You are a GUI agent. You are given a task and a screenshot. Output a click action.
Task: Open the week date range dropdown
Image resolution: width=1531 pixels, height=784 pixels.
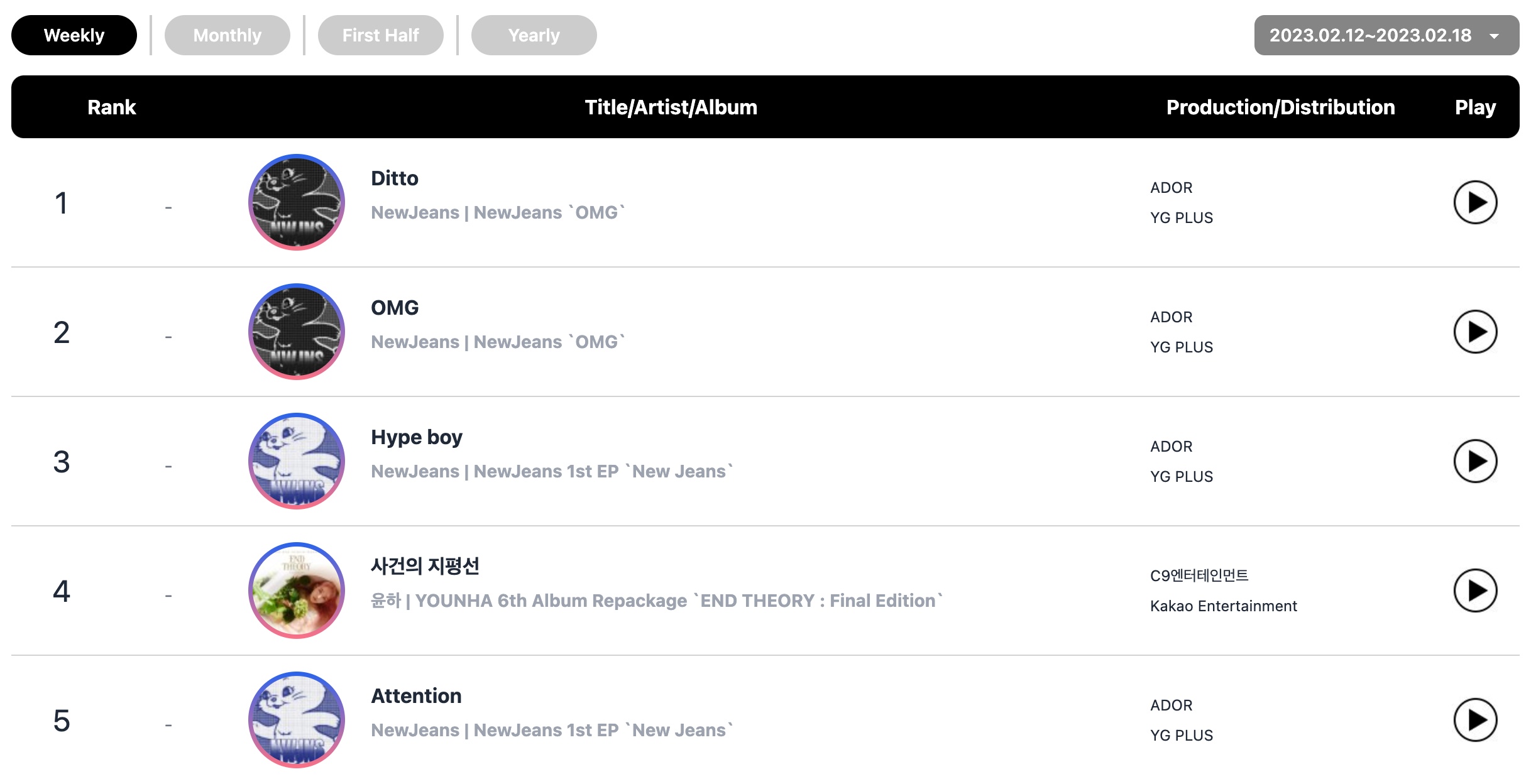(1386, 35)
